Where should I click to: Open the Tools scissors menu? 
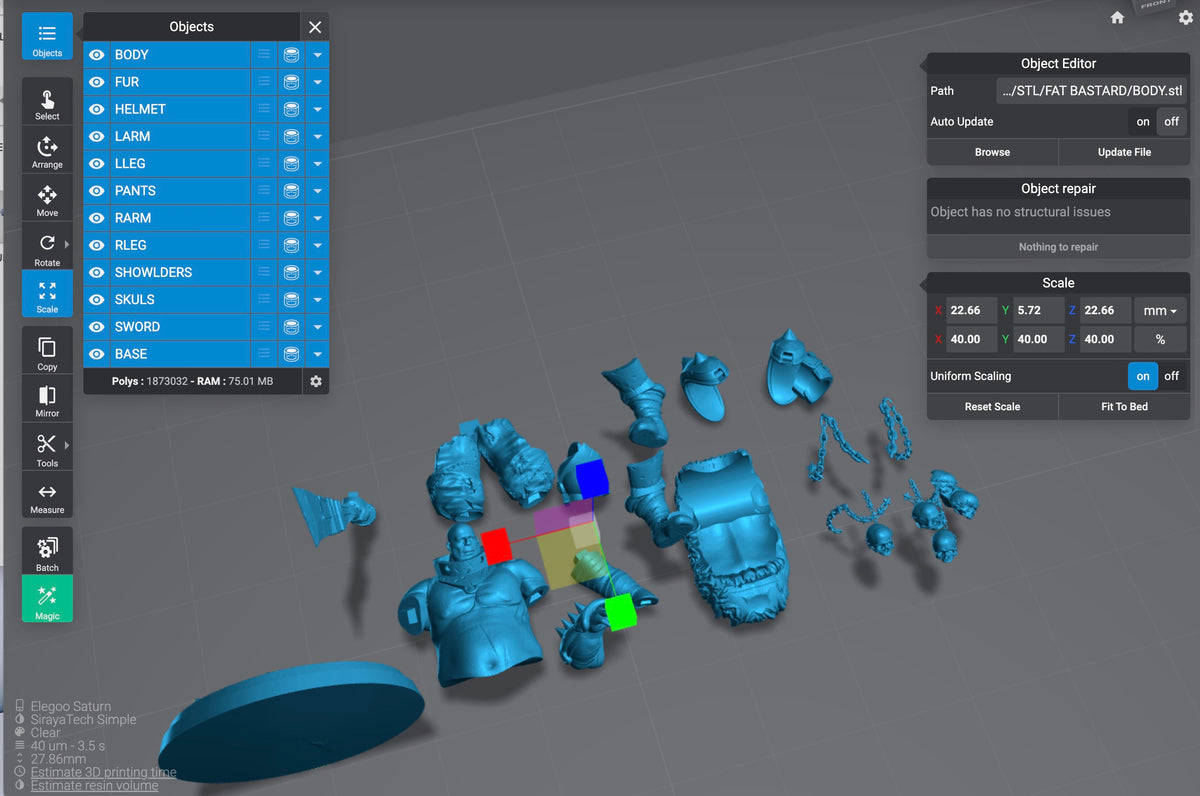tap(47, 448)
